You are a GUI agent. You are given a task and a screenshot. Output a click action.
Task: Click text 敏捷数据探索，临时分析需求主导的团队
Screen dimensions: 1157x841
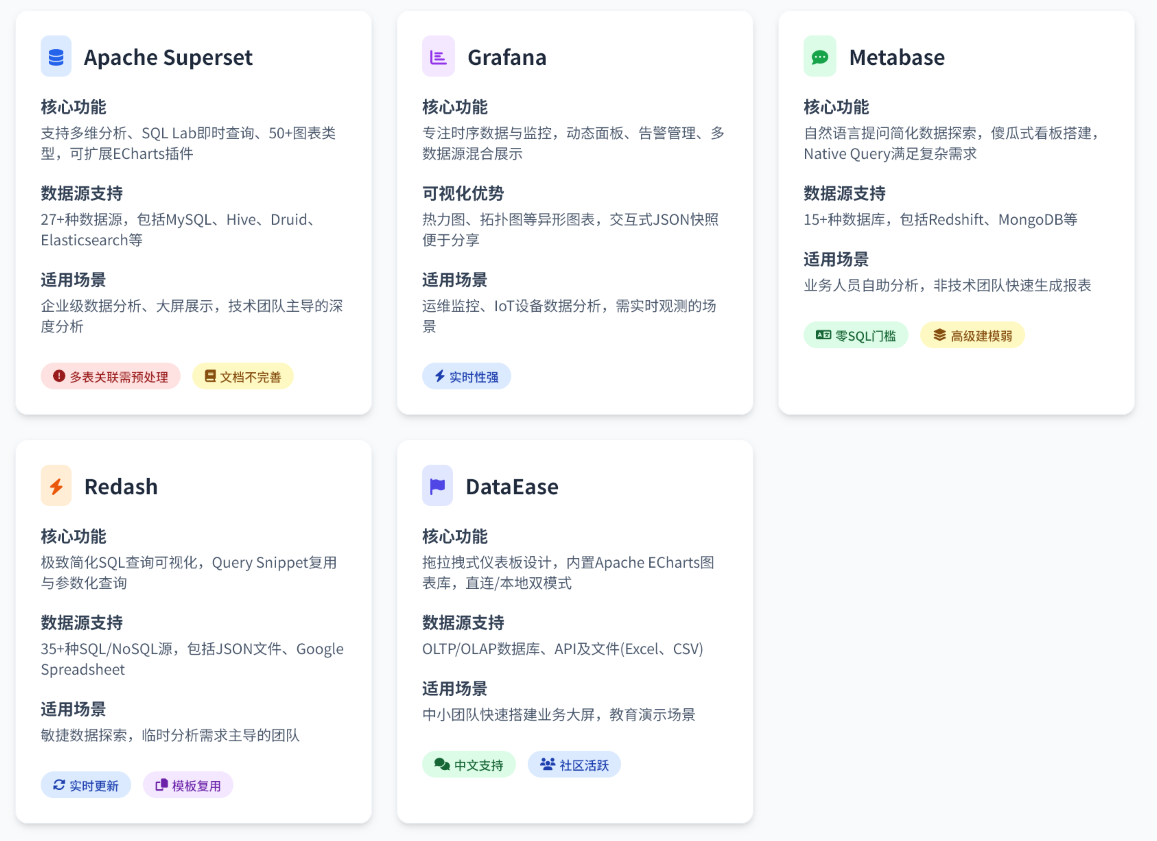tap(170, 735)
